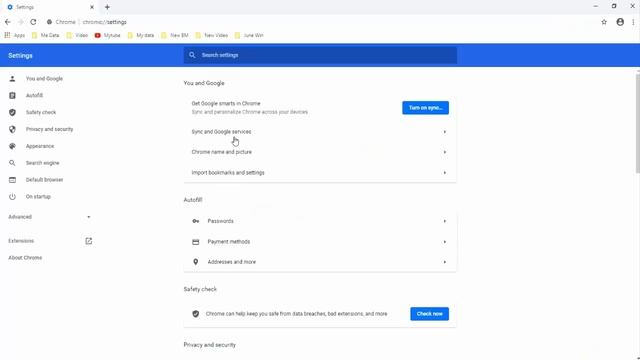Screen dimensions: 640x360
Task: Open Import bookmarks and settings row
Action: click(320, 173)
